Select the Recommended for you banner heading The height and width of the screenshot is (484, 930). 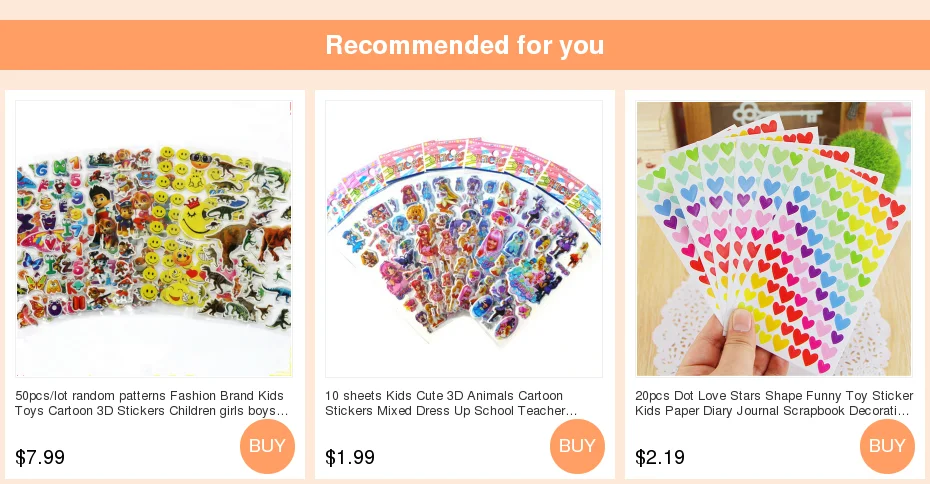pos(465,45)
